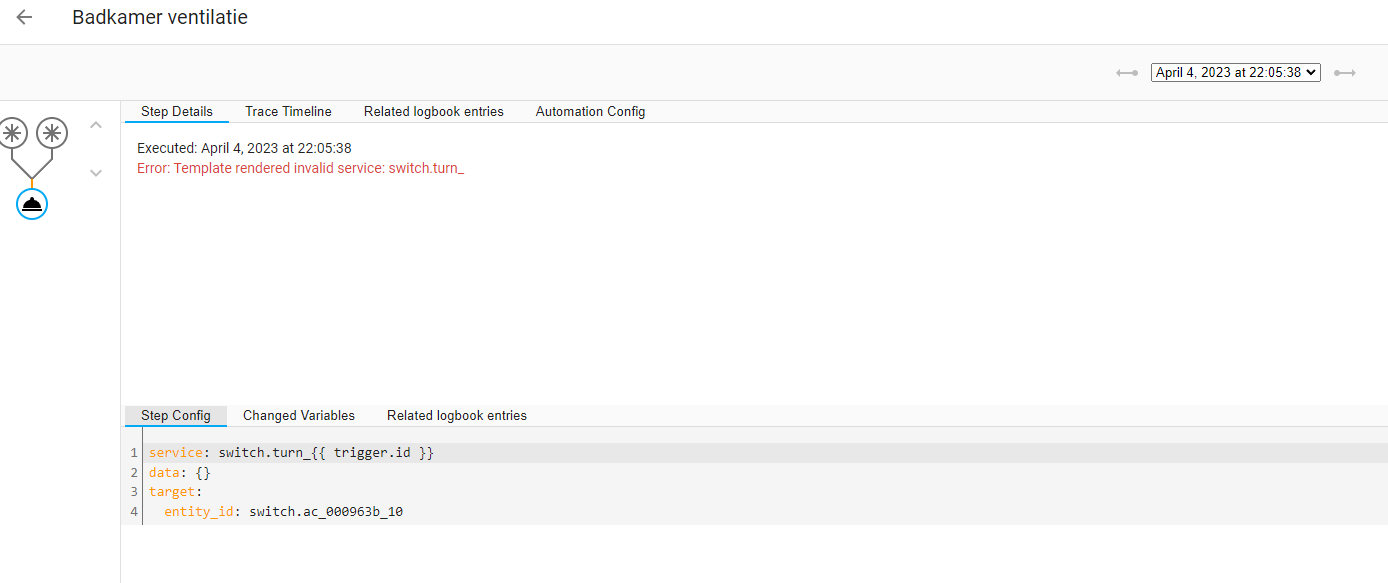Image resolution: width=1388 pixels, height=583 pixels.
Task: Click the data line in the YAML editor
Action: pos(180,472)
